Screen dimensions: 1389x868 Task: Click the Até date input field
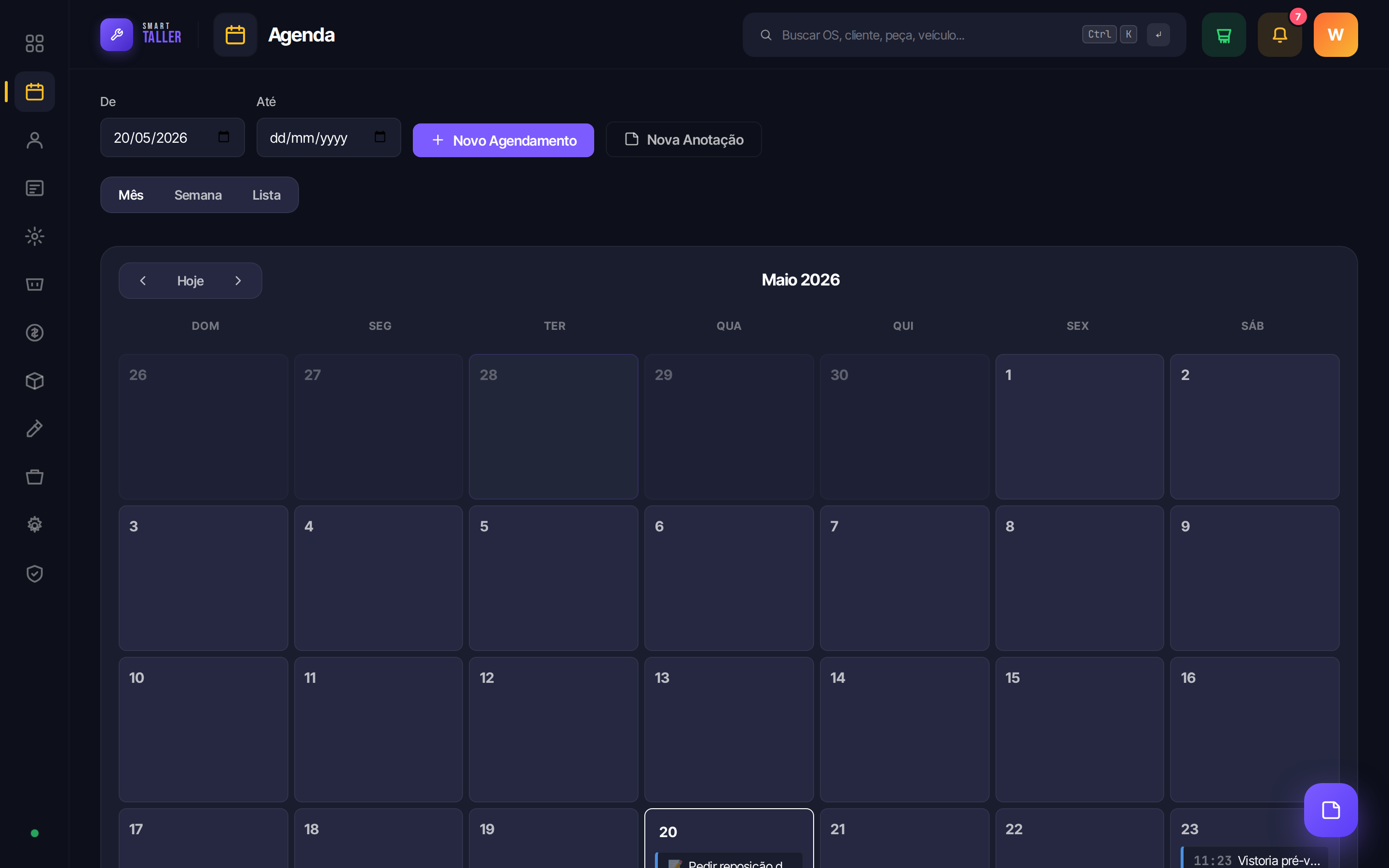point(329,137)
